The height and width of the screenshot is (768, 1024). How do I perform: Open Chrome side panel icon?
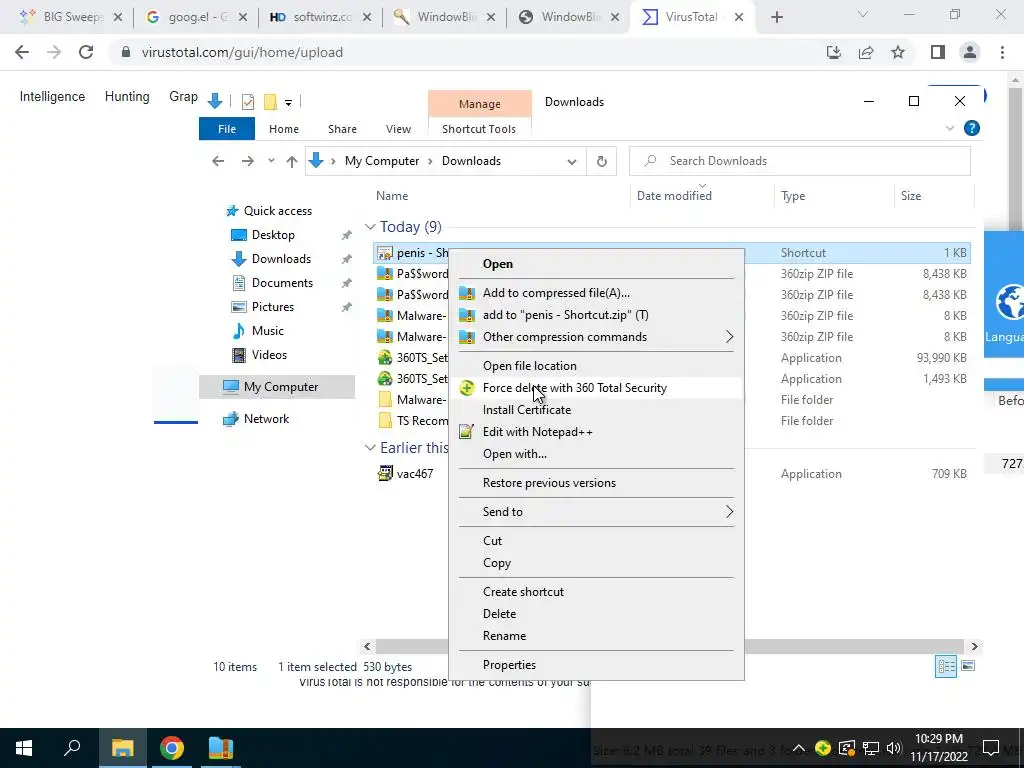point(938,52)
